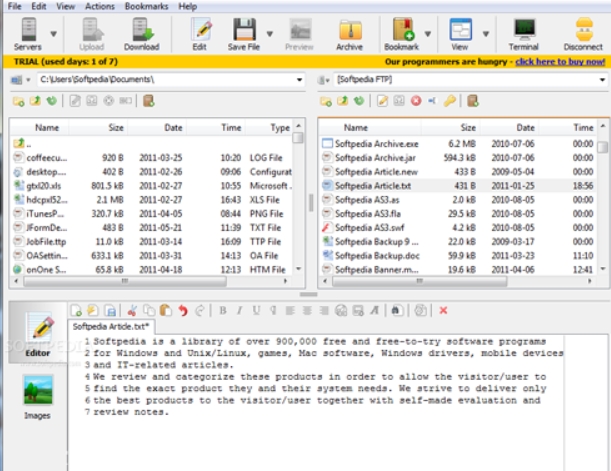Click the red delete icon in remote pane
This screenshot has height=471, width=611.
[416, 101]
